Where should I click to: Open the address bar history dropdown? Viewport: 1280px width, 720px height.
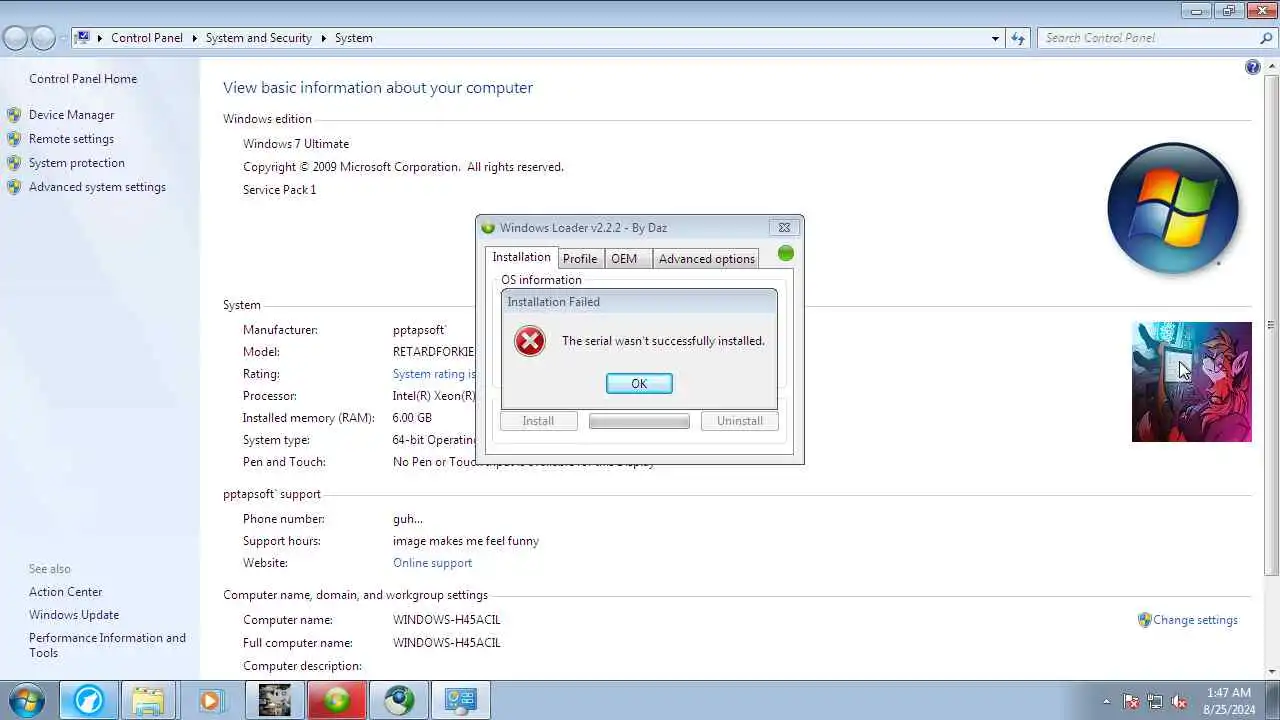point(995,38)
